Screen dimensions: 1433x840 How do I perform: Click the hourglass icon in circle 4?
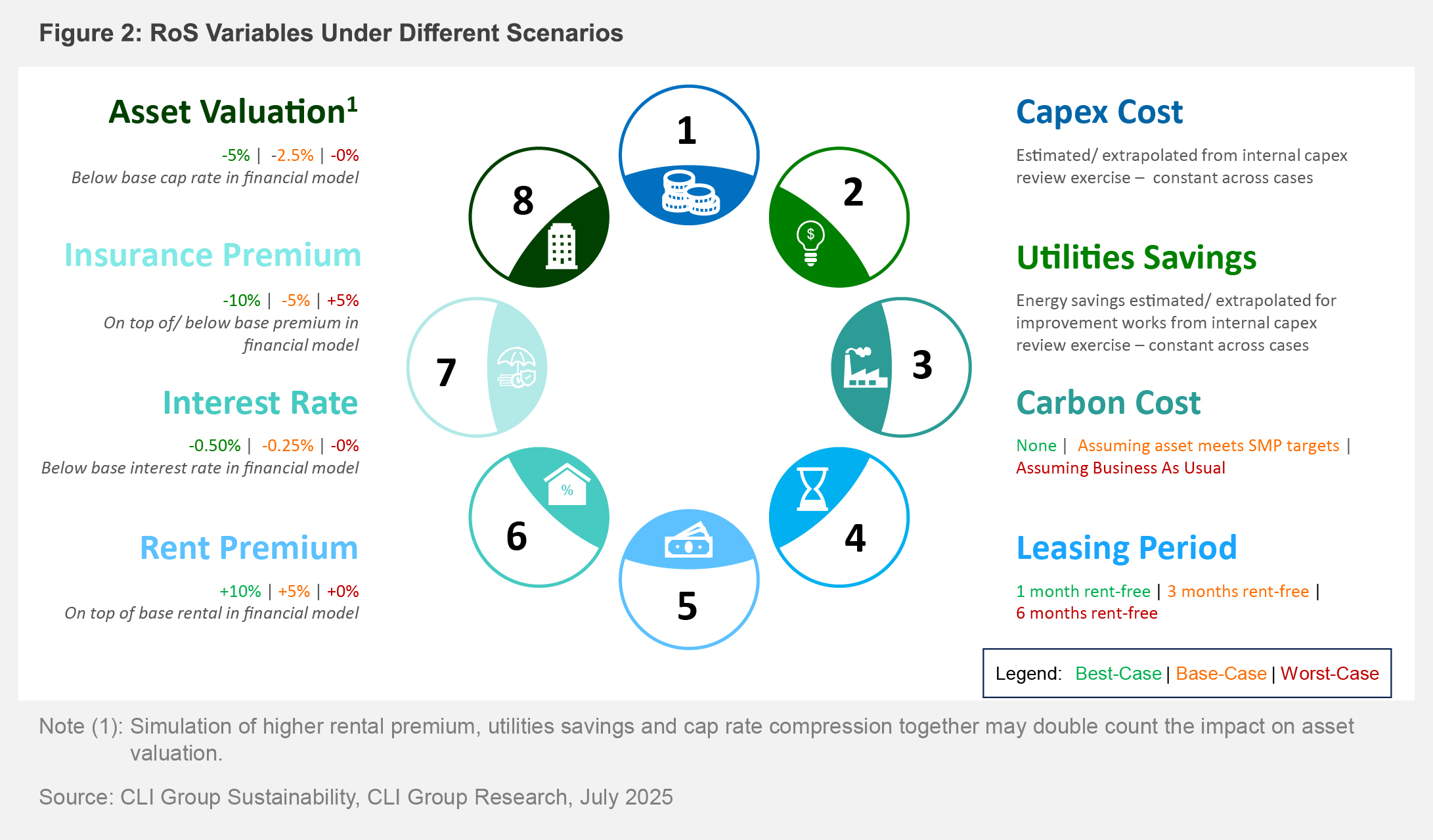tap(812, 489)
